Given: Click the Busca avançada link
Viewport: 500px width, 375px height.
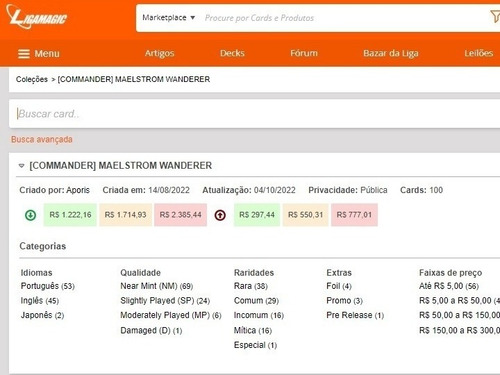Looking at the screenshot, I should (x=42, y=139).
